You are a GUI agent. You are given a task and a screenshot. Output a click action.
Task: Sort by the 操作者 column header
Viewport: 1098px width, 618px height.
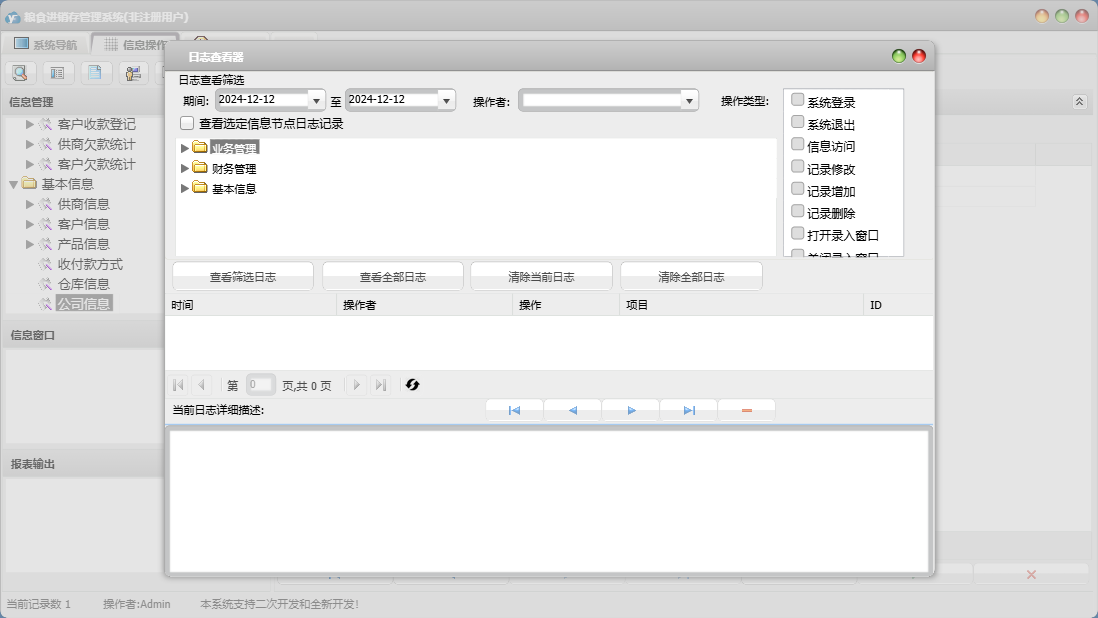pos(424,305)
